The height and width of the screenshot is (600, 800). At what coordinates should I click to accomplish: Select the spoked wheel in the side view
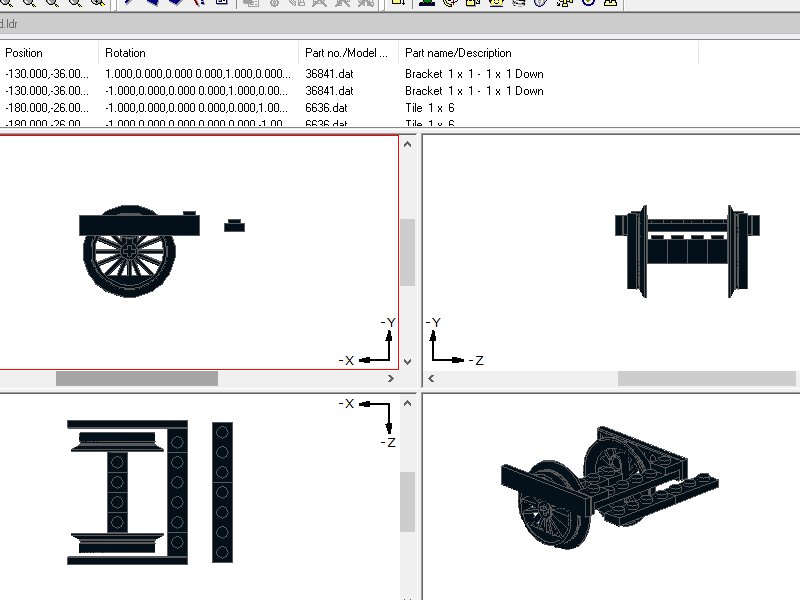129,251
